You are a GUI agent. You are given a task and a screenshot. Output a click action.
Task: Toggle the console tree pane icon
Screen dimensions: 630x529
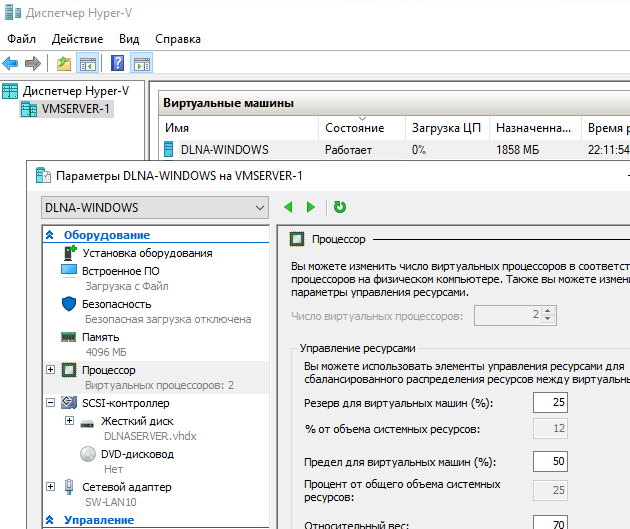(x=88, y=63)
